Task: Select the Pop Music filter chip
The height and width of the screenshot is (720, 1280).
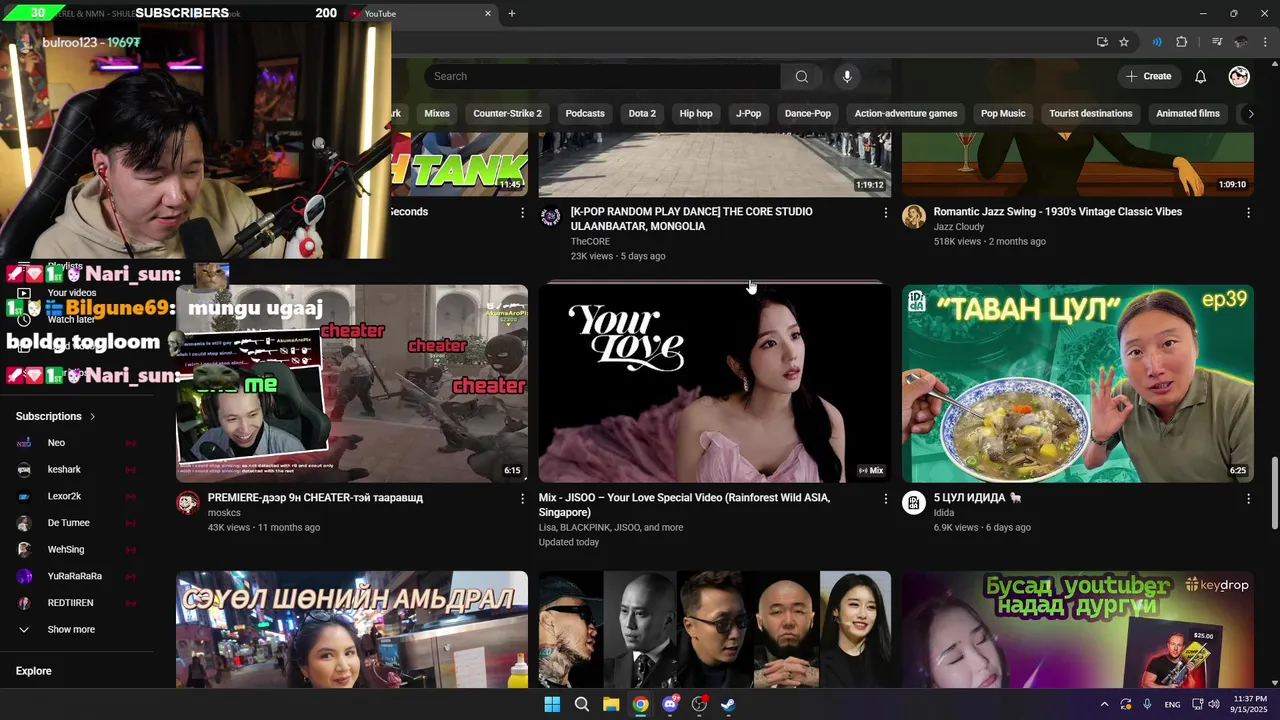Action: (1003, 113)
